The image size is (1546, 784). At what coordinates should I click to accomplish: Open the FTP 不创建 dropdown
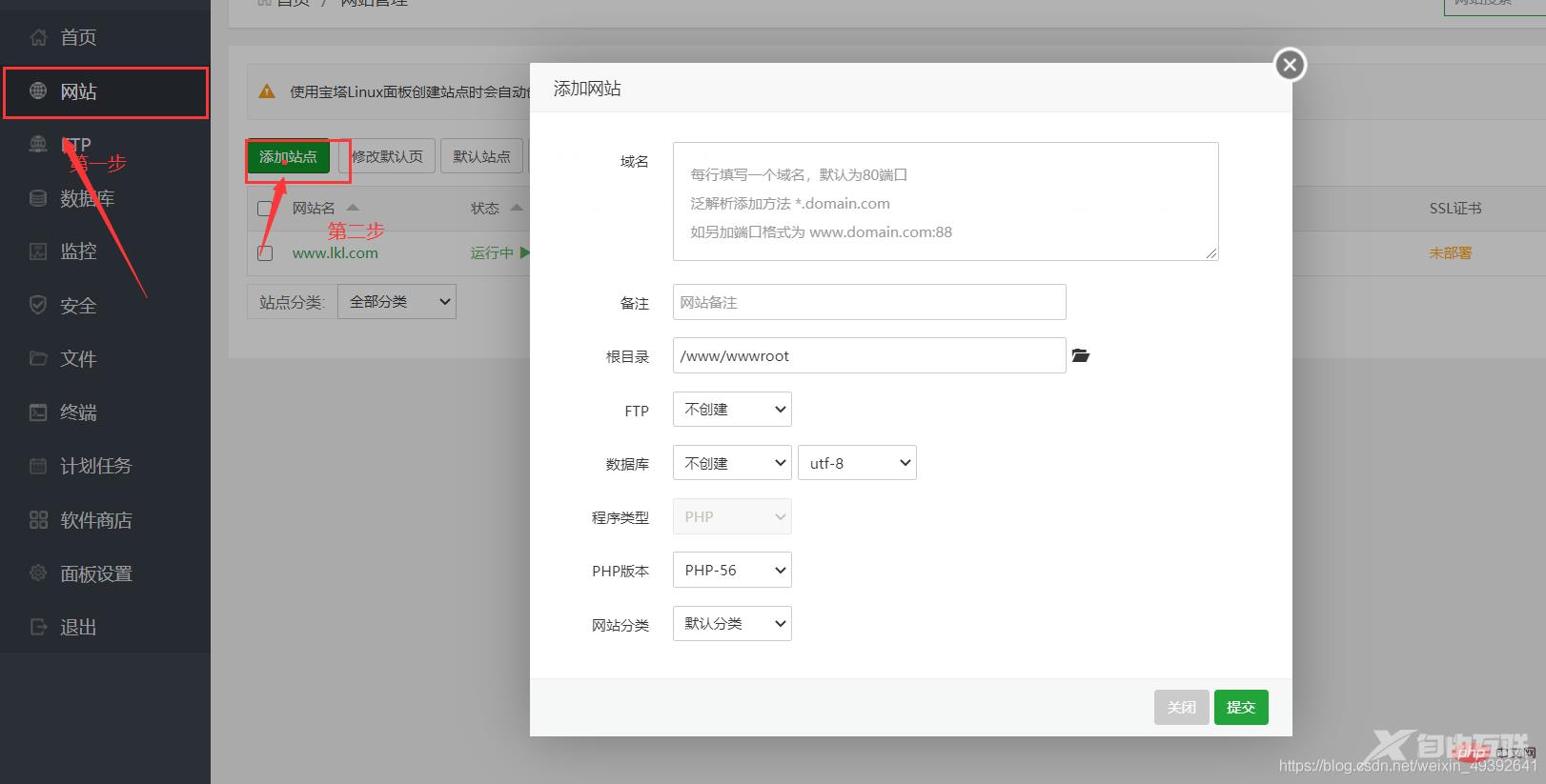[732, 410]
